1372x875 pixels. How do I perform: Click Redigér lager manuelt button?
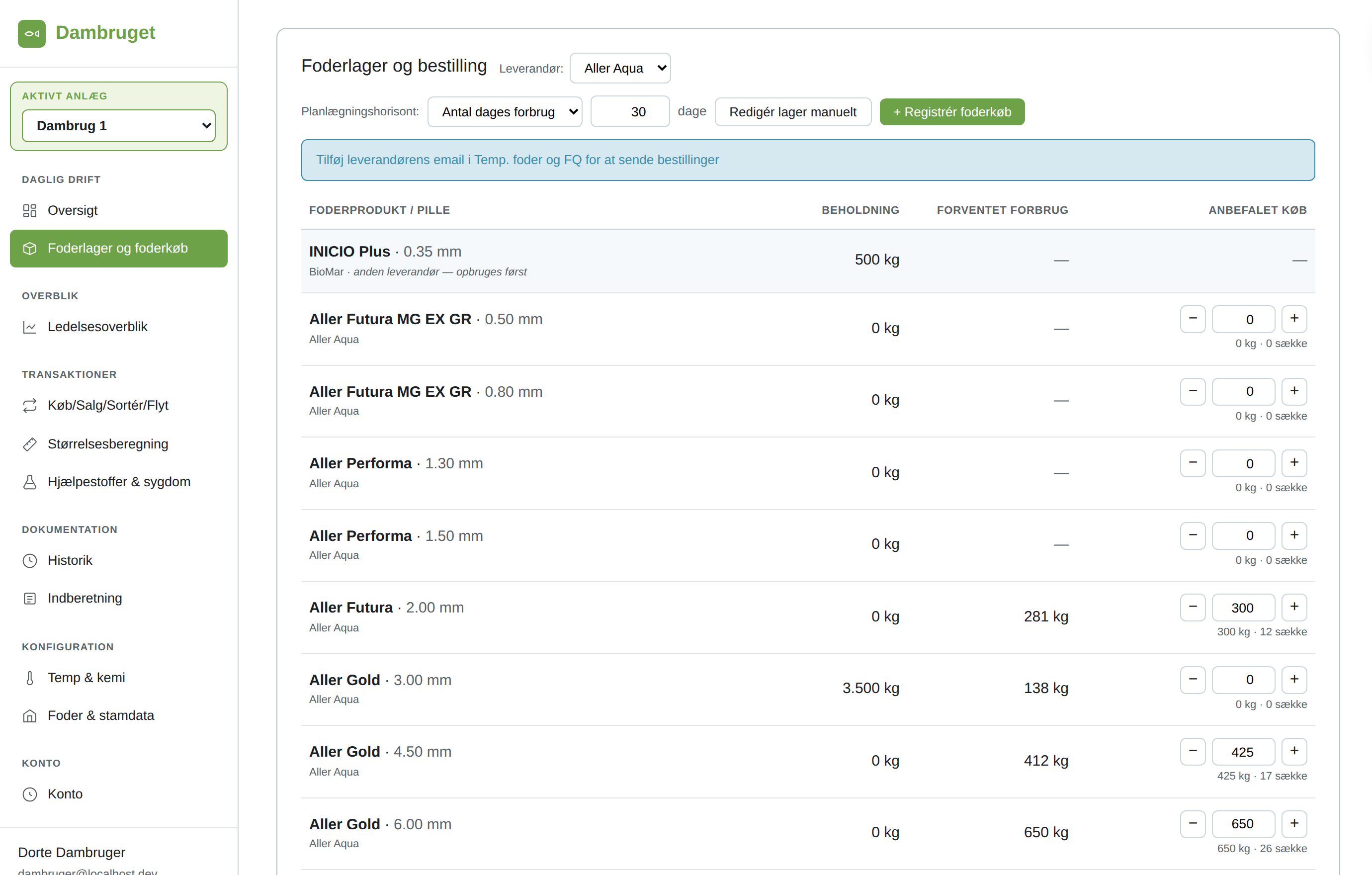tap(792, 112)
